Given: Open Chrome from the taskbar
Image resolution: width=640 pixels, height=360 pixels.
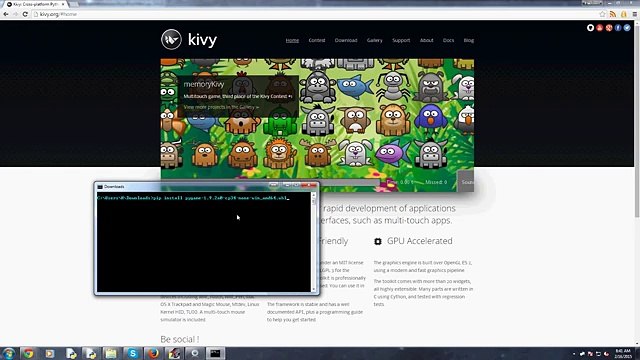Looking at the screenshot, I should tap(28, 353).
